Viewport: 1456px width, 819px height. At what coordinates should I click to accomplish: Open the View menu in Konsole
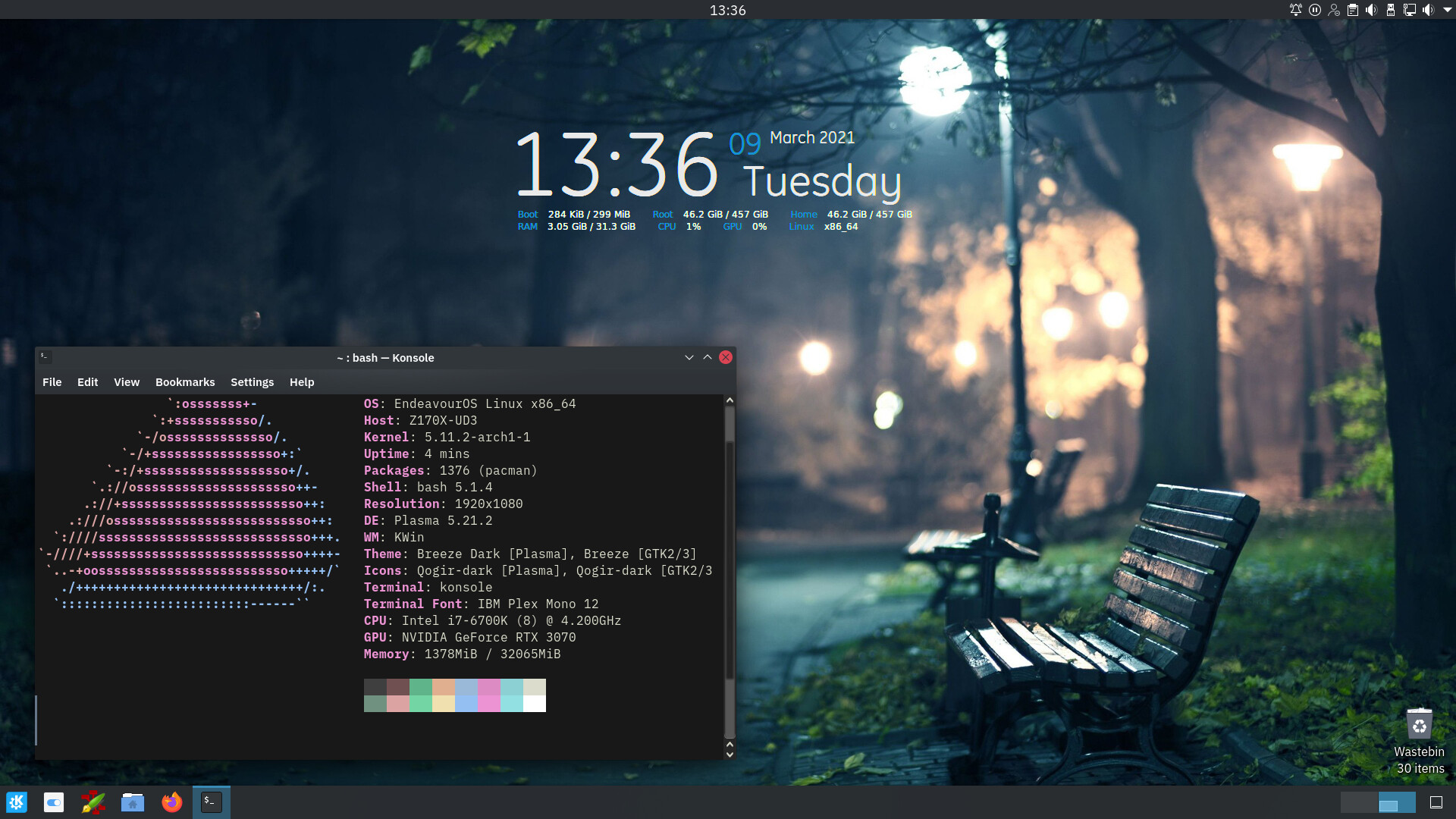127,382
